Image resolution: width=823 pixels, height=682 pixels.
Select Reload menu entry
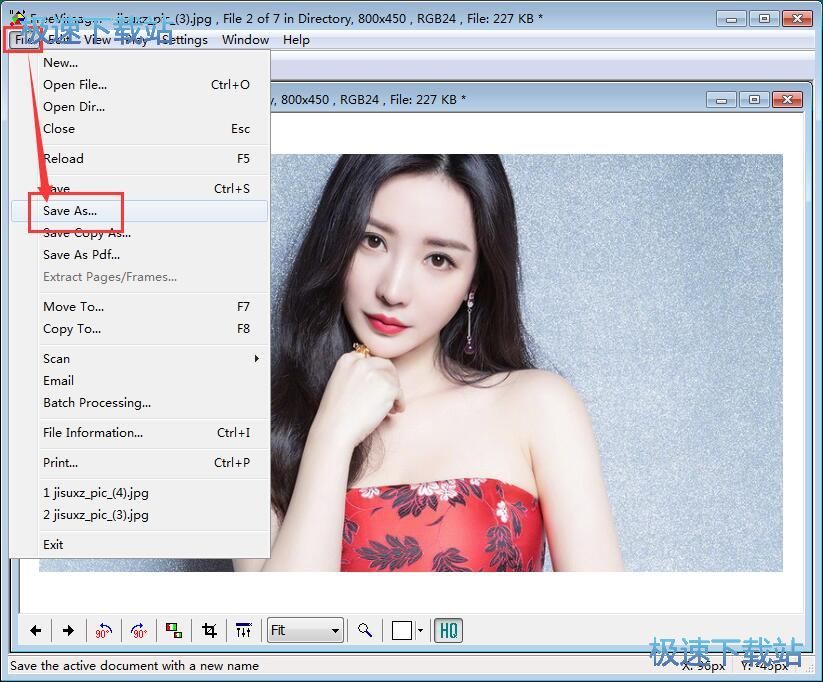(140, 159)
